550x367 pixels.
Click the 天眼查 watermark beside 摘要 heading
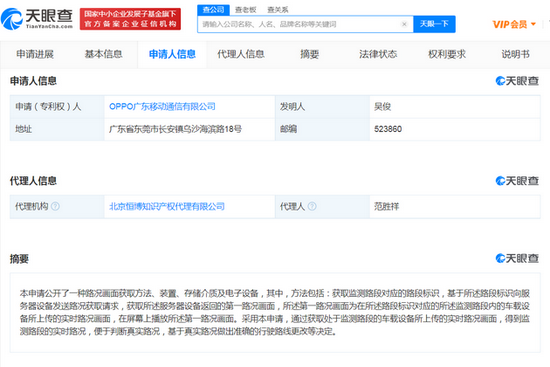point(517,259)
